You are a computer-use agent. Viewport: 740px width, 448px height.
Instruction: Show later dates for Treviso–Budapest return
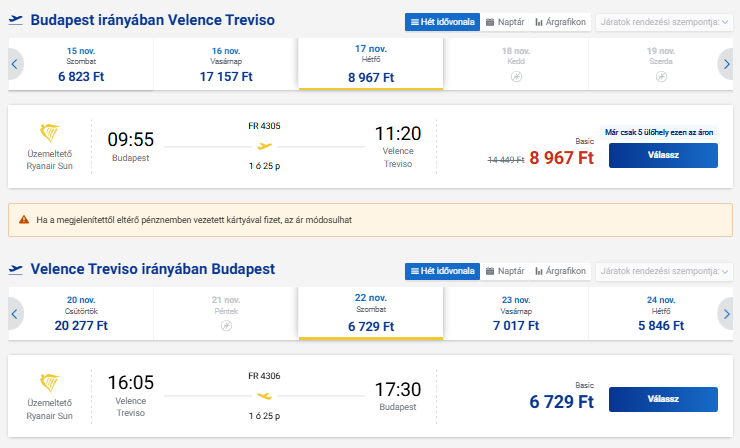point(726,314)
